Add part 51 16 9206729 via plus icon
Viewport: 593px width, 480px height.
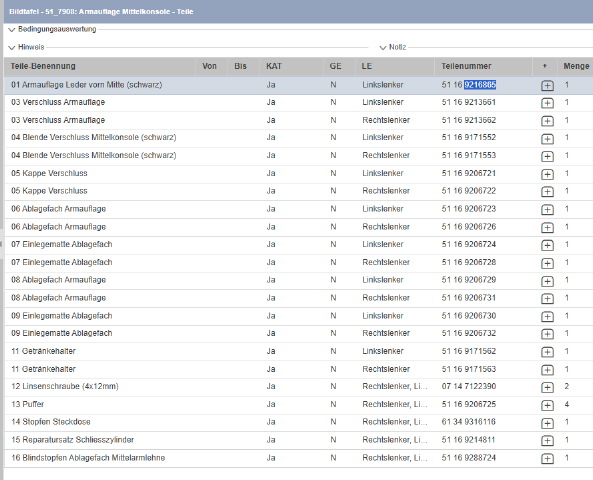tap(547, 281)
